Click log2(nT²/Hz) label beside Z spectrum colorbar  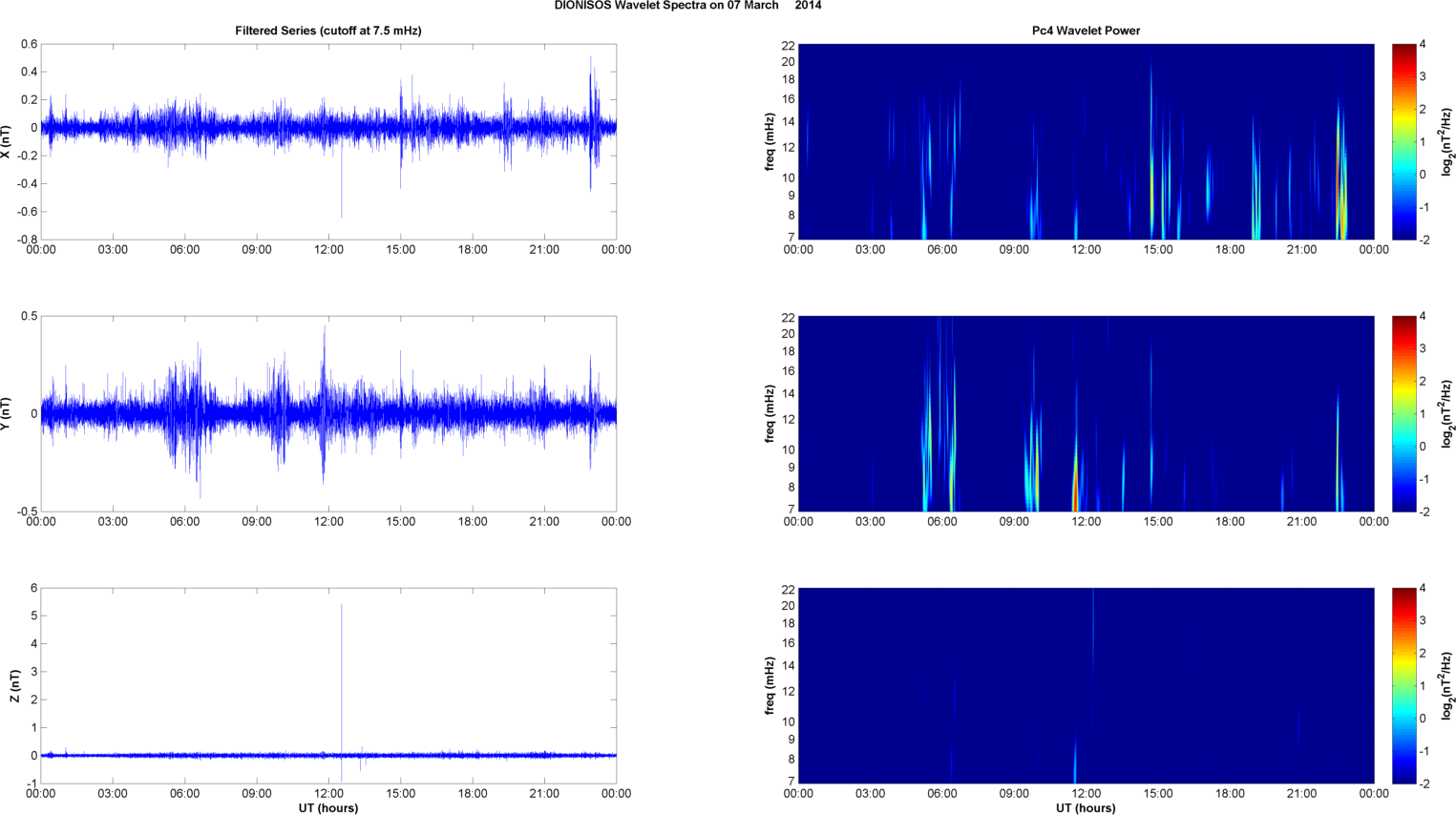click(1447, 686)
